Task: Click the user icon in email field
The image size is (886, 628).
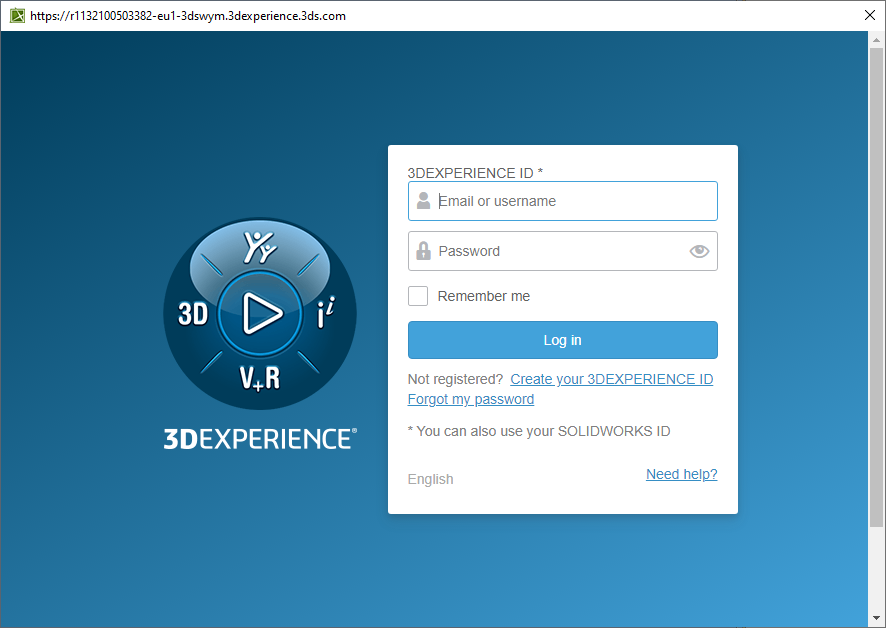Action: coord(424,201)
